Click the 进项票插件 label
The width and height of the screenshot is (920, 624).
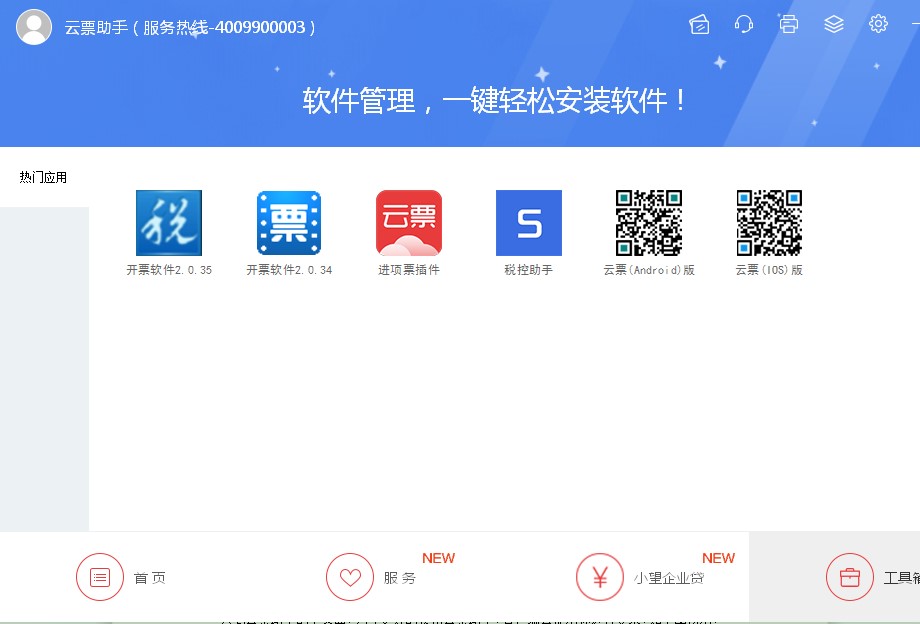[409, 270]
